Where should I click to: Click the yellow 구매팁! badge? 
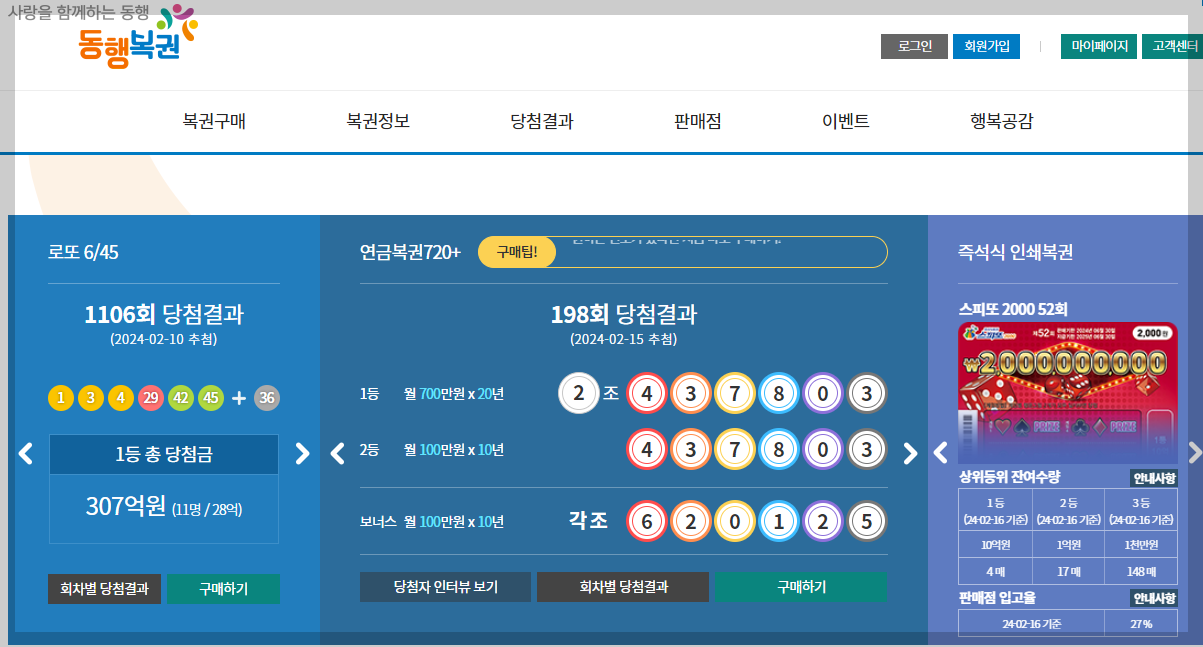coord(517,252)
